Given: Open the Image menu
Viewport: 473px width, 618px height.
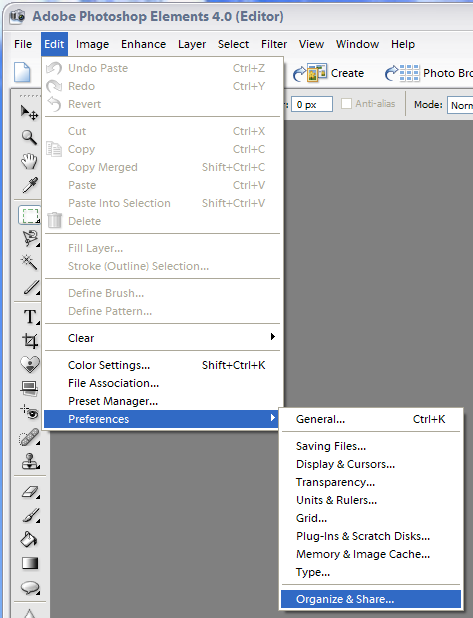Looking at the screenshot, I should 92,44.
